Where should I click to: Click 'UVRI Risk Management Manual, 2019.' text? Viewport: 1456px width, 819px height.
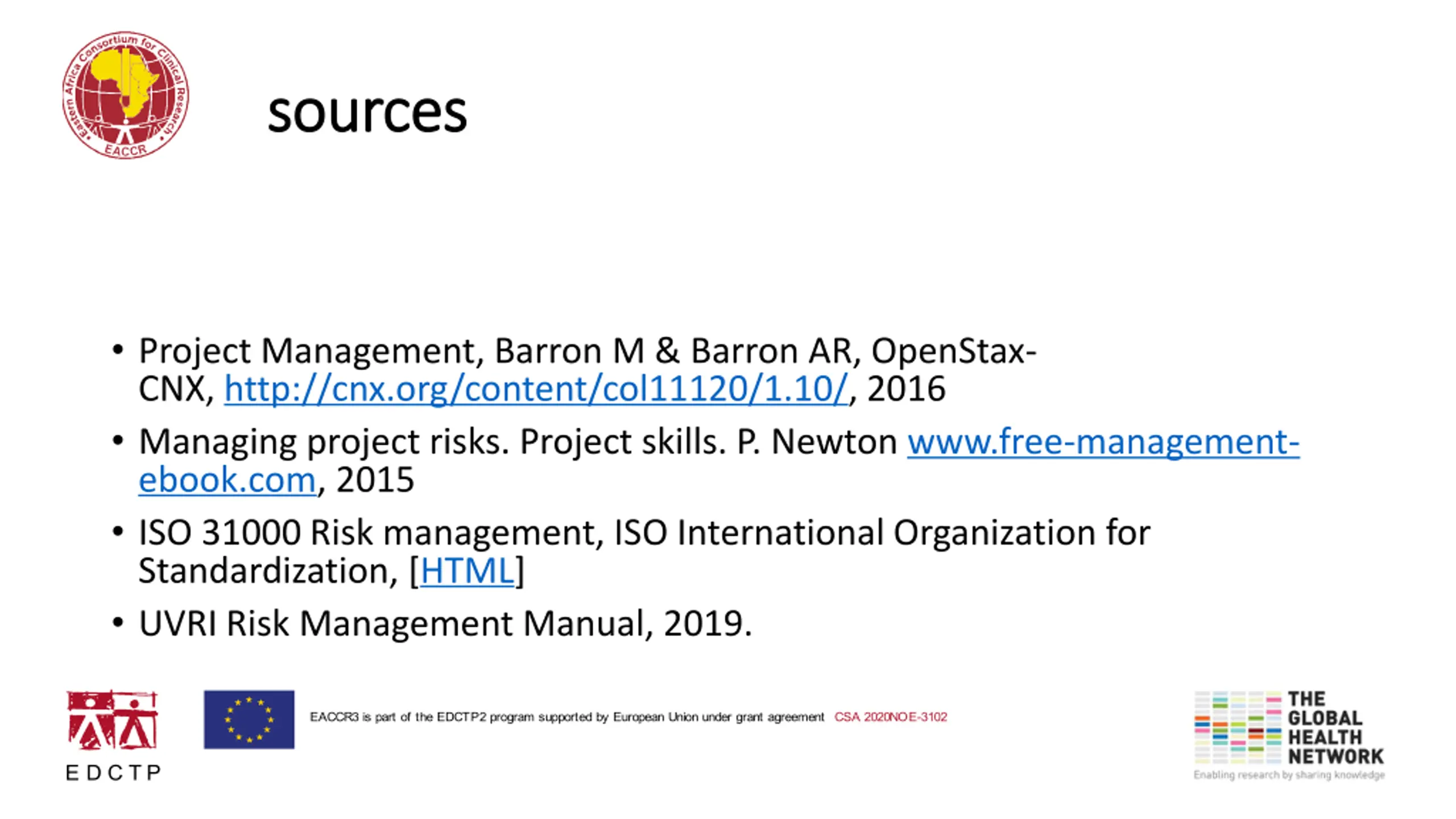pos(445,623)
